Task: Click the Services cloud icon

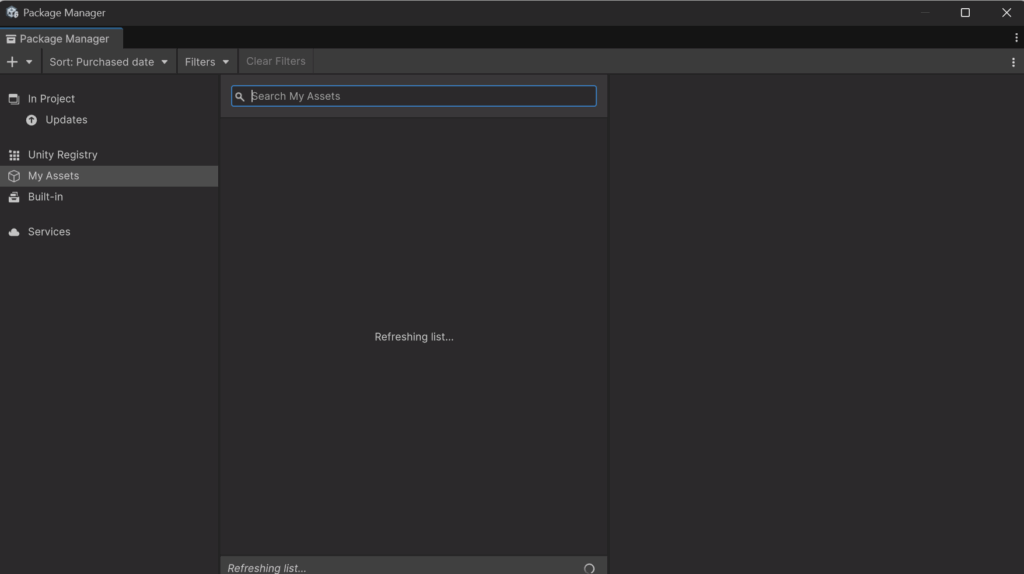Action: click(14, 232)
